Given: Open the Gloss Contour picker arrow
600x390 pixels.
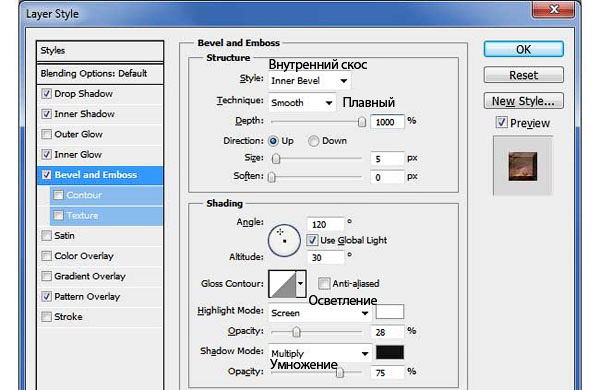Looking at the screenshot, I should coord(301,284).
